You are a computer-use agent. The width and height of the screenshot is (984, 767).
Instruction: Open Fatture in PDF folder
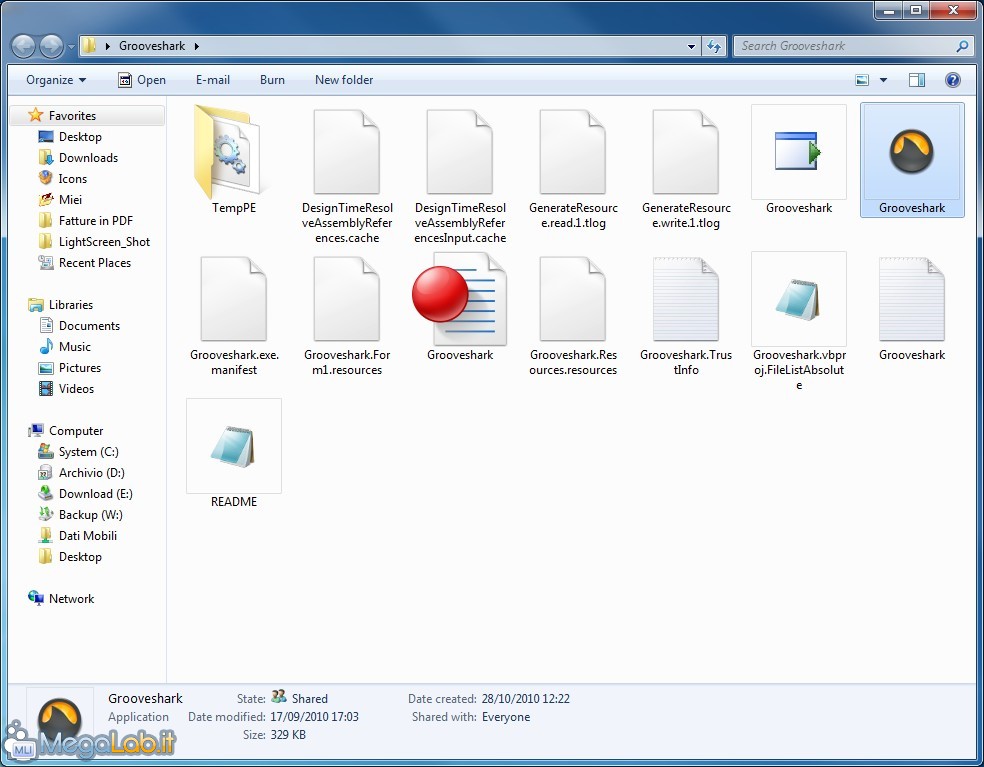coord(95,221)
